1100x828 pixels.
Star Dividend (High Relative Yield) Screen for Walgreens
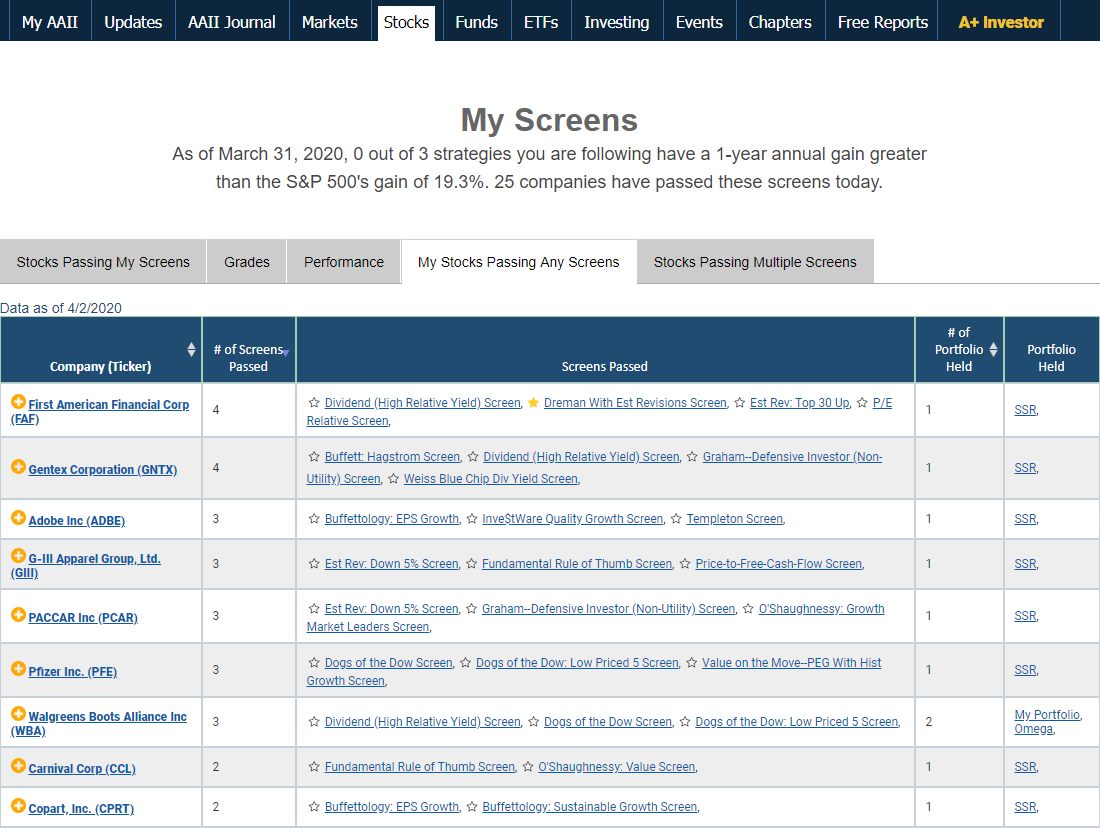pos(314,721)
